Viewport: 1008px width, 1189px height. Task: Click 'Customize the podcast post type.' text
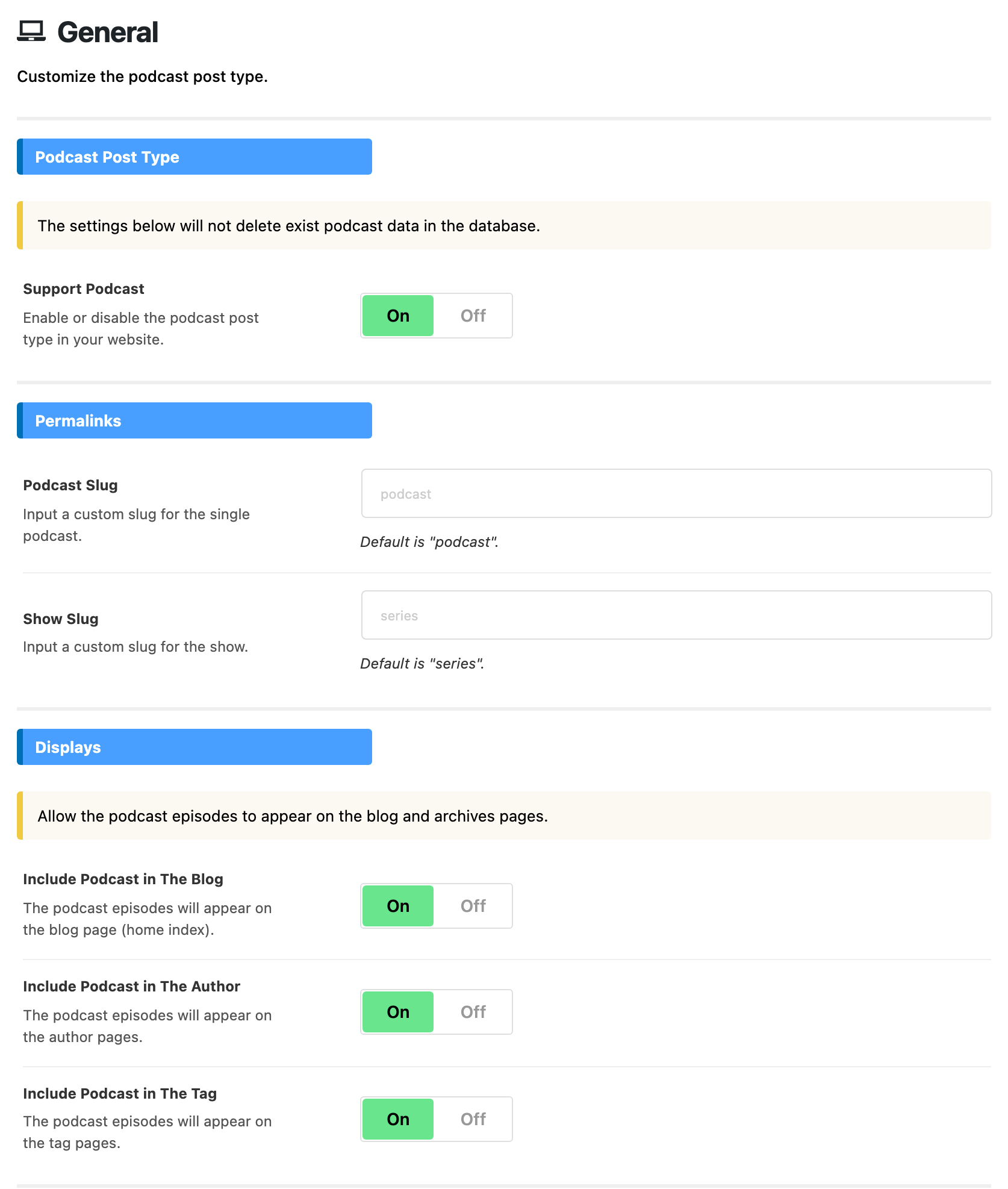point(142,76)
